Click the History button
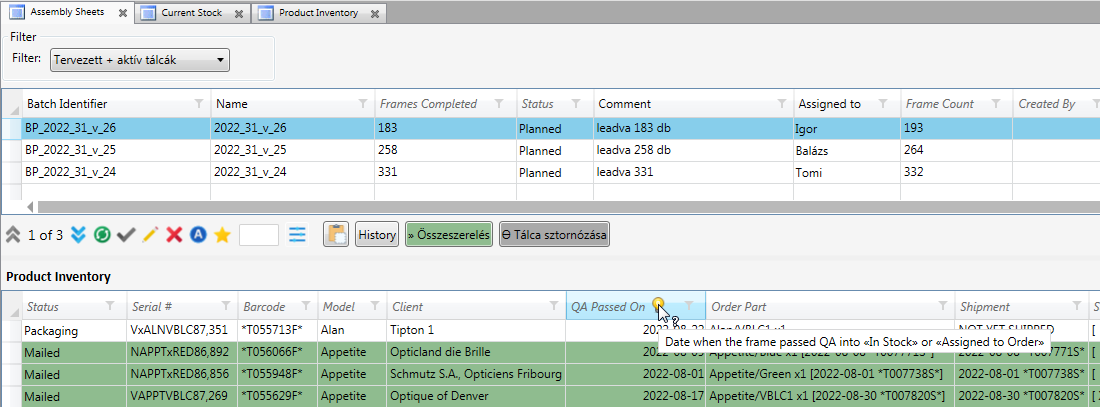 point(377,235)
